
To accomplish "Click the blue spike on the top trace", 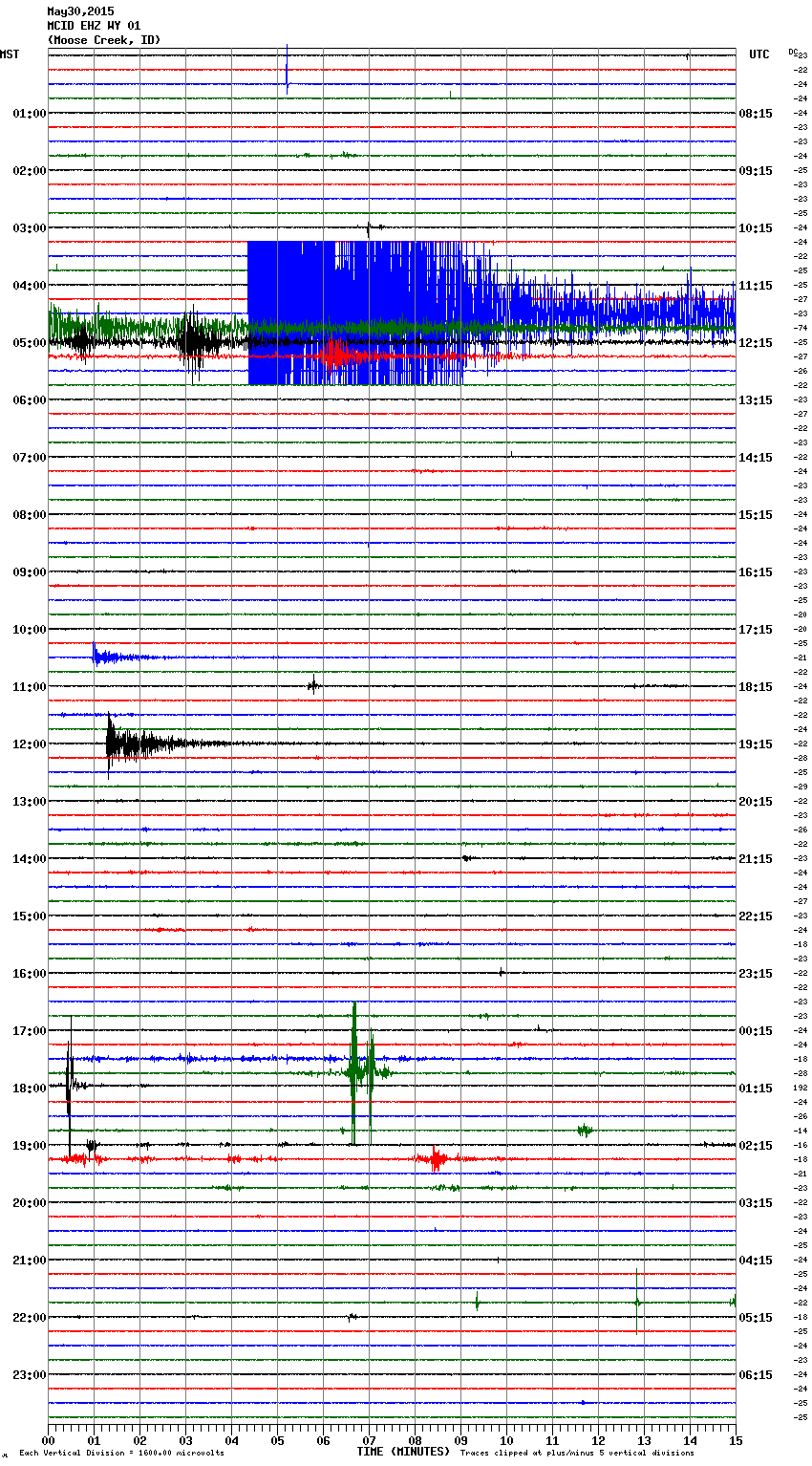I will click(x=287, y=69).
